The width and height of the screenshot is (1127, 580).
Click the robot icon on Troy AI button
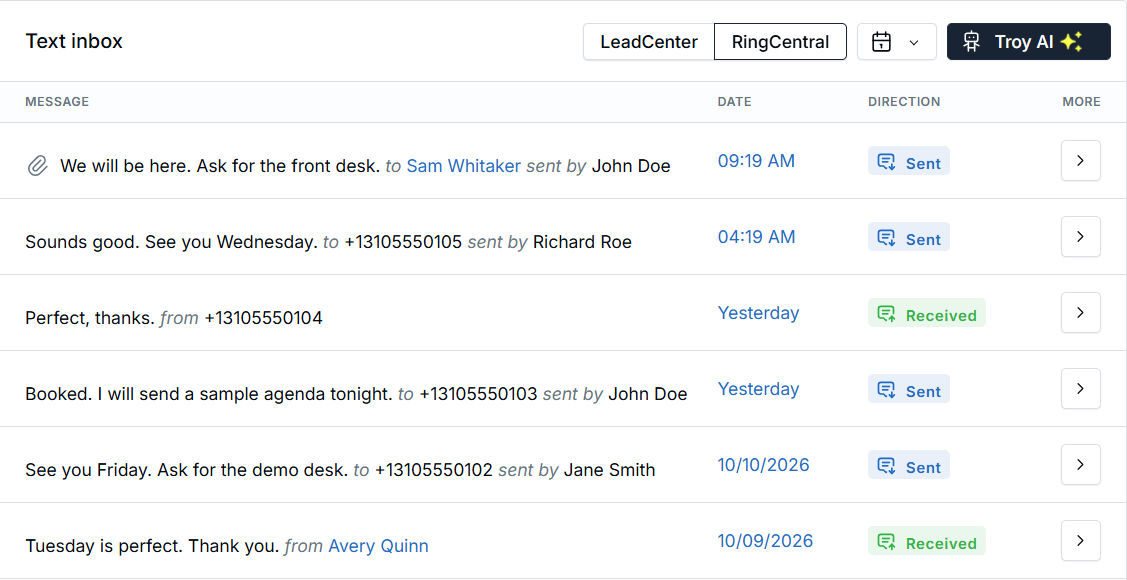tap(972, 42)
